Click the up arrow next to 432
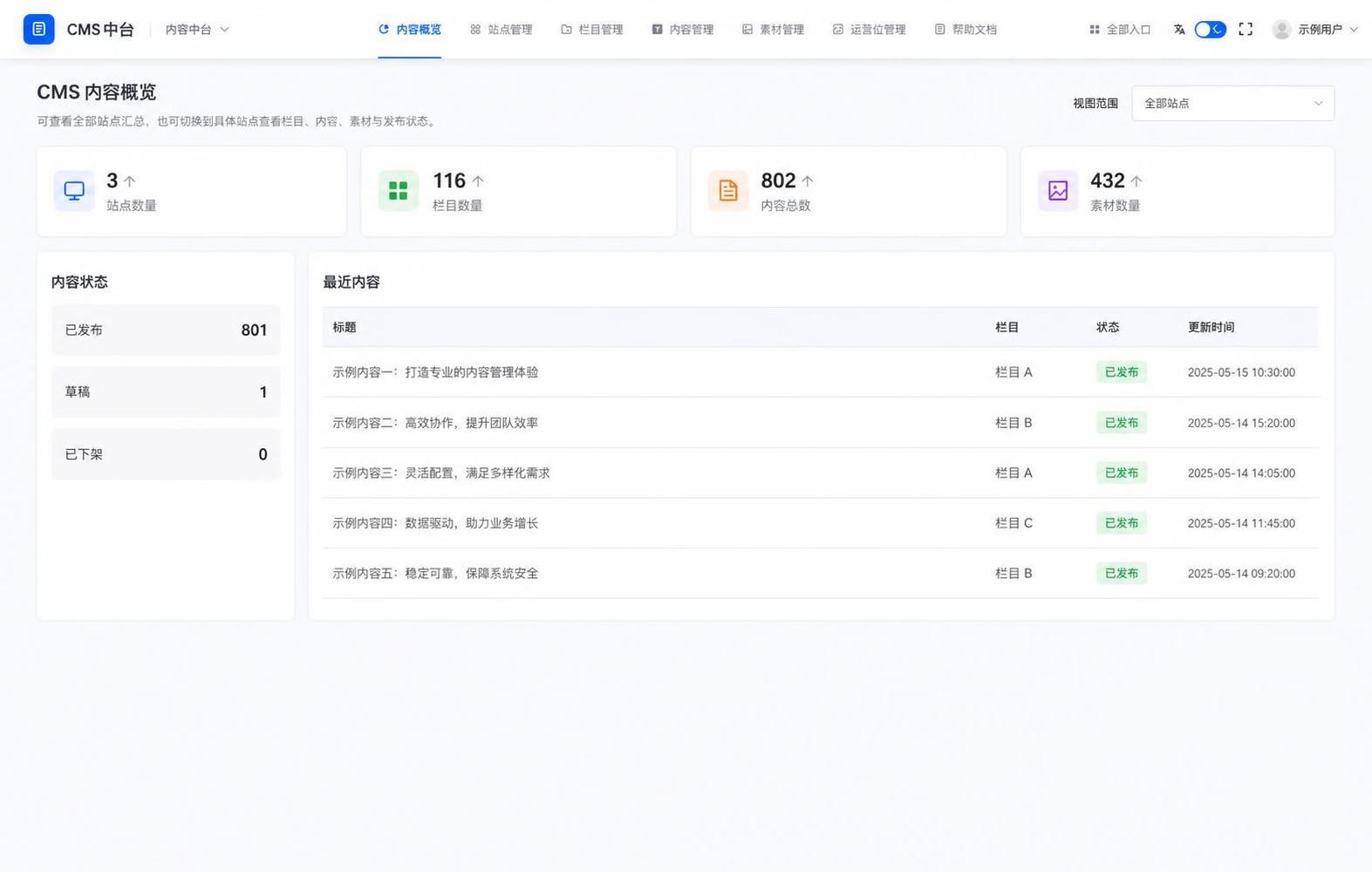Screen dimensions: 1372x872 [1137, 181]
